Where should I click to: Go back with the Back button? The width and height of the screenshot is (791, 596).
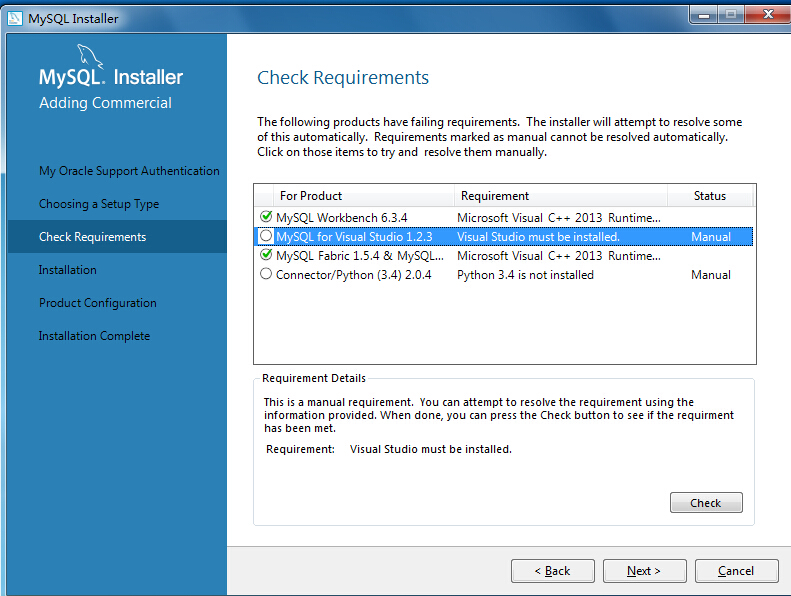click(552, 571)
